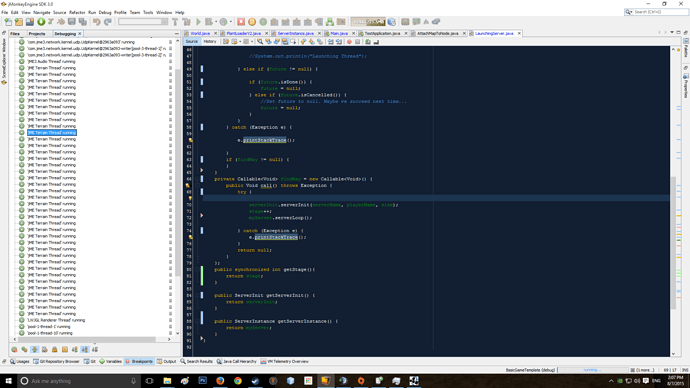Uncomment lines editor toolbar icon

click(x=376, y=41)
